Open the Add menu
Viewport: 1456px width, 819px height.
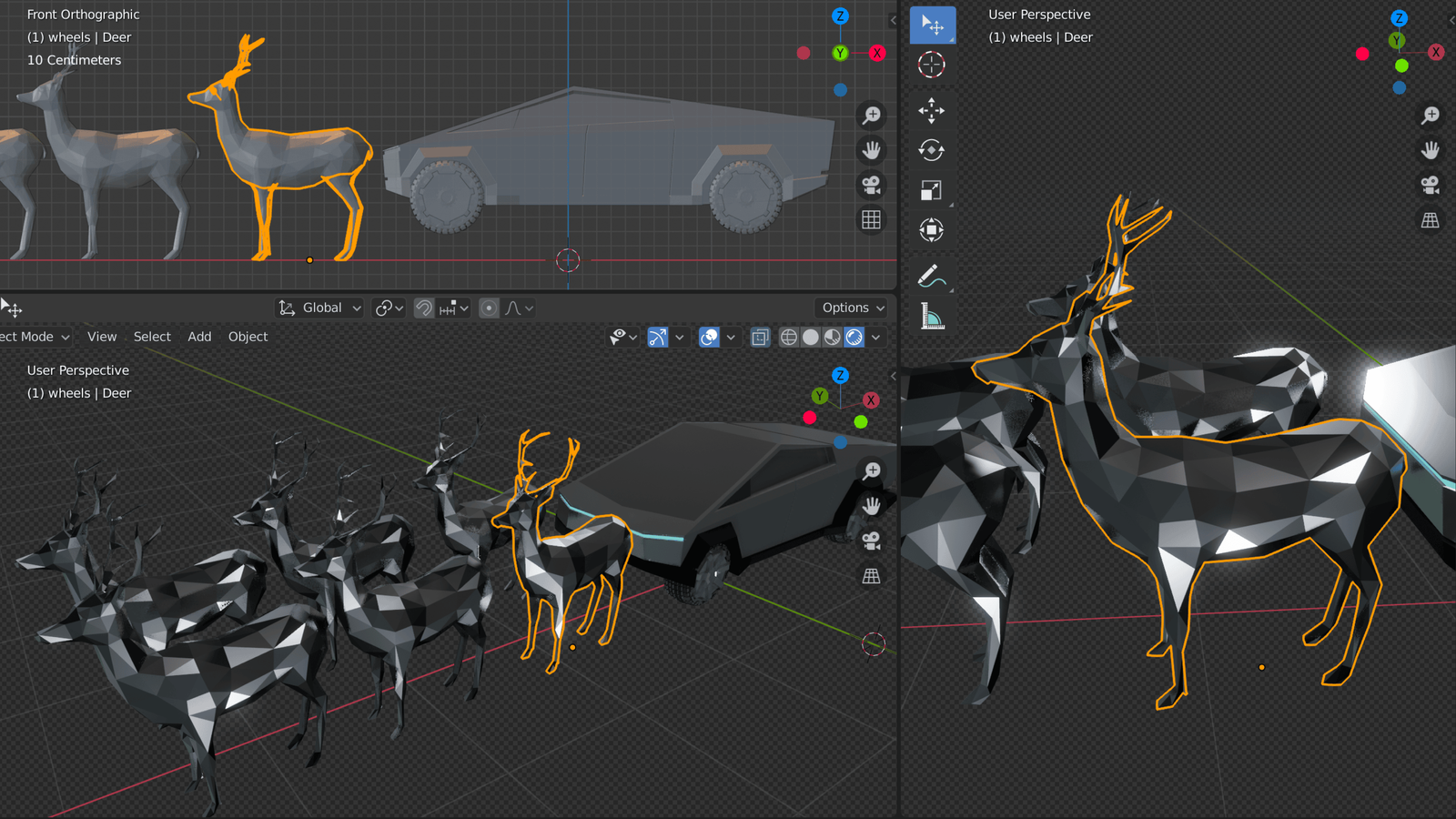[x=199, y=337]
